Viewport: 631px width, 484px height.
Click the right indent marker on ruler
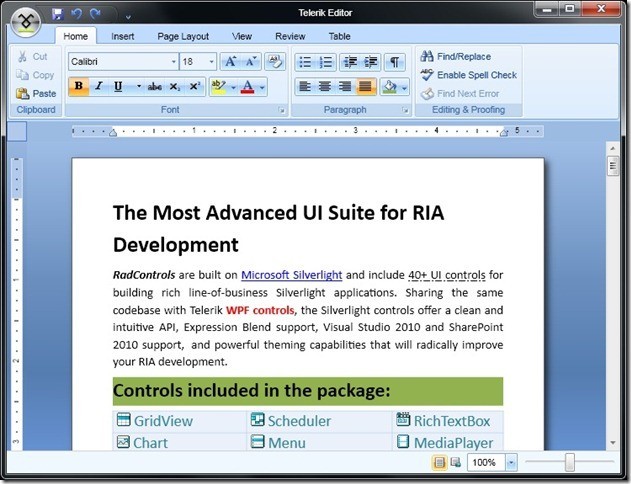[504, 132]
